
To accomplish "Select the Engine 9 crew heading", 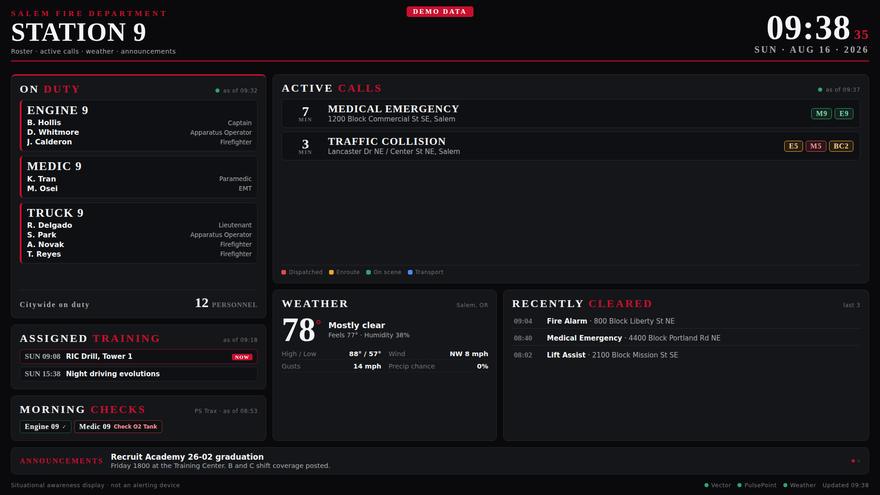I will click(x=57, y=110).
